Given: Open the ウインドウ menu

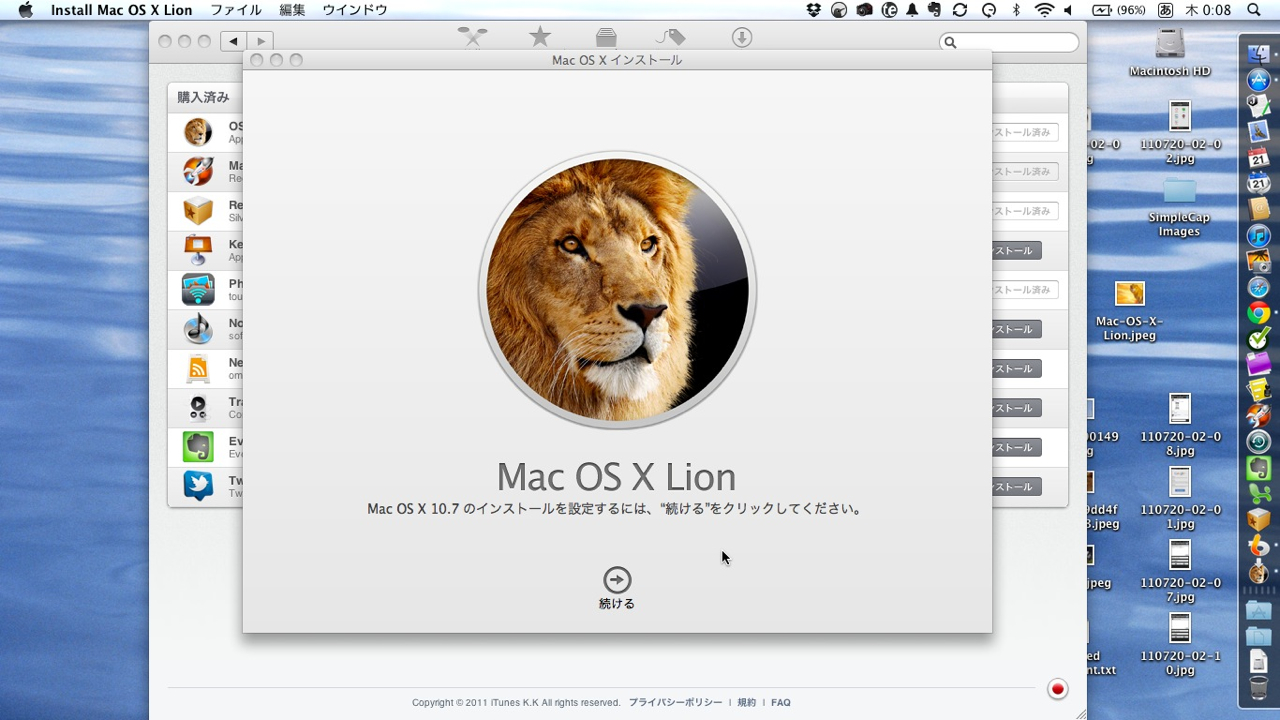Looking at the screenshot, I should click(x=354, y=10).
